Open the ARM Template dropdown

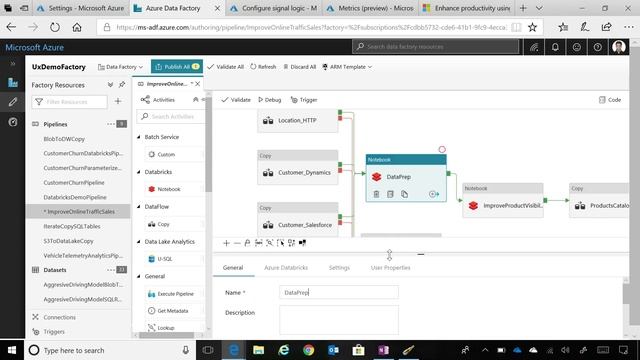pyautogui.click(x=347, y=67)
